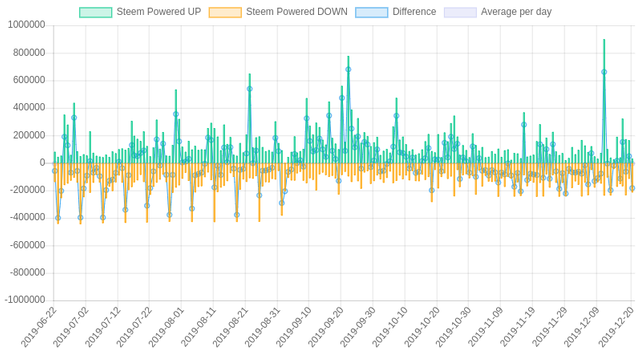This screenshot has width=640, height=361.
Task: Select the Difference peak point near 2019-08-22
Action: coord(250,89)
